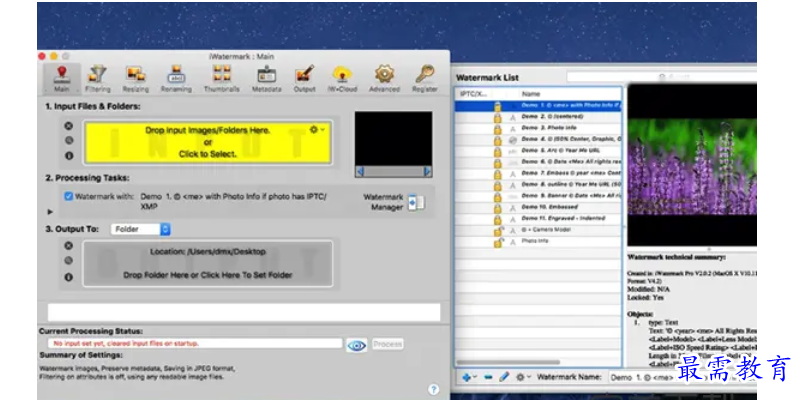Select the Demo 1 watermark row
The image size is (799, 400).
[x=538, y=105]
